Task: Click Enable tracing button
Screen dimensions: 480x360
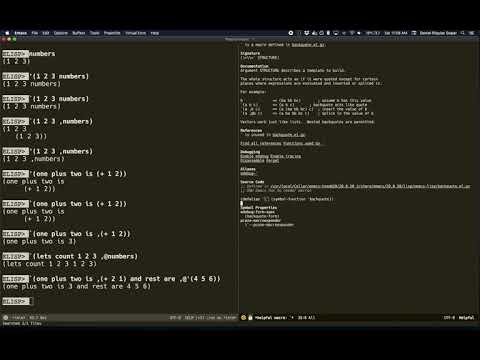Action: tap(286, 156)
